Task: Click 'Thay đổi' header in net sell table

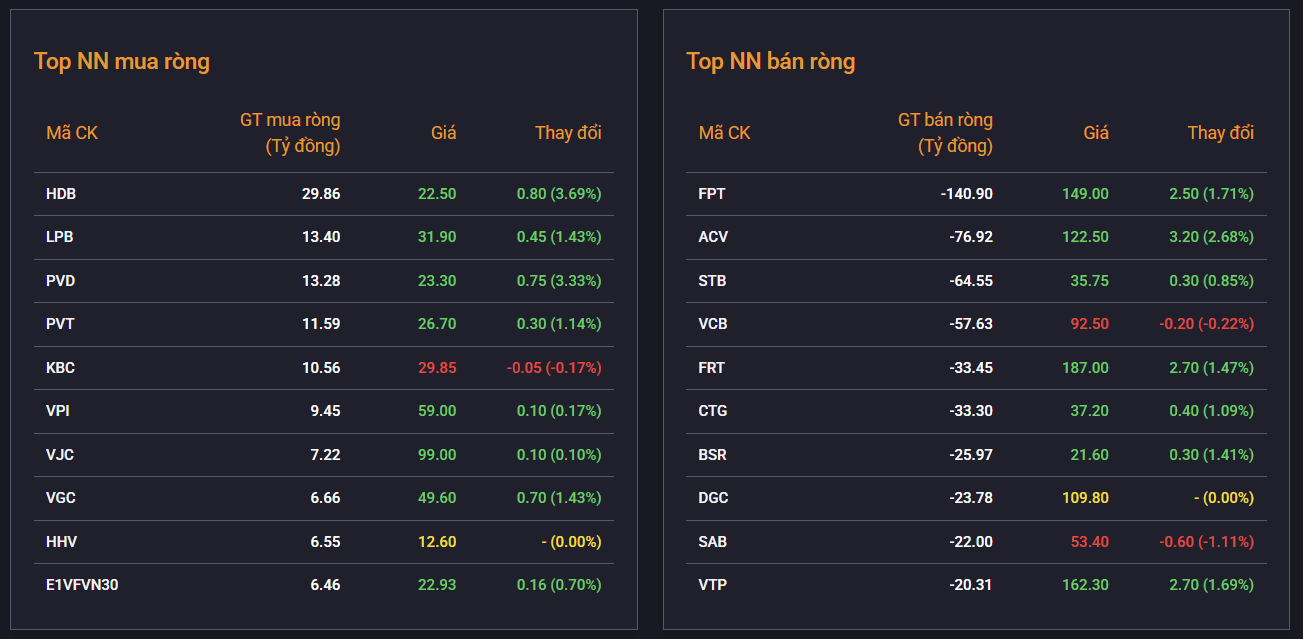Action: [x=1221, y=133]
